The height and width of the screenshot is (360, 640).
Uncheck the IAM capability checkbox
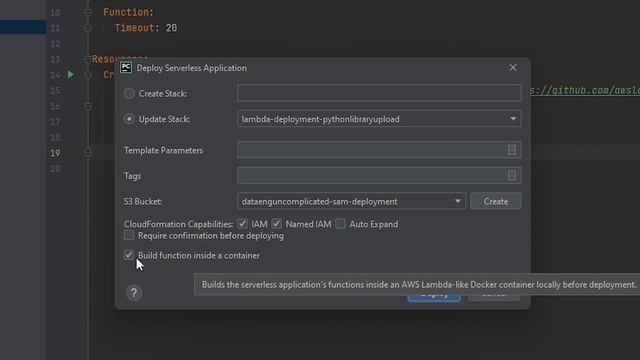[242, 224]
